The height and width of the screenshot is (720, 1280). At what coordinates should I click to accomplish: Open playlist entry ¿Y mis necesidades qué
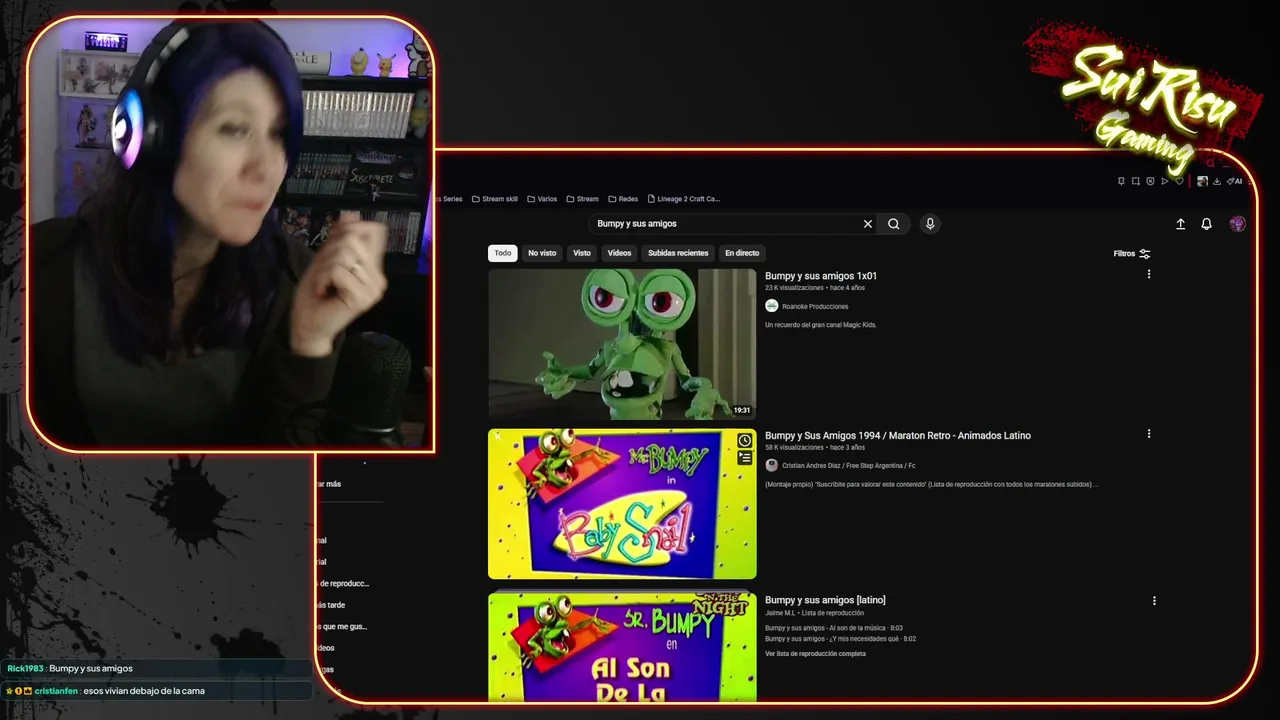click(x=840, y=639)
